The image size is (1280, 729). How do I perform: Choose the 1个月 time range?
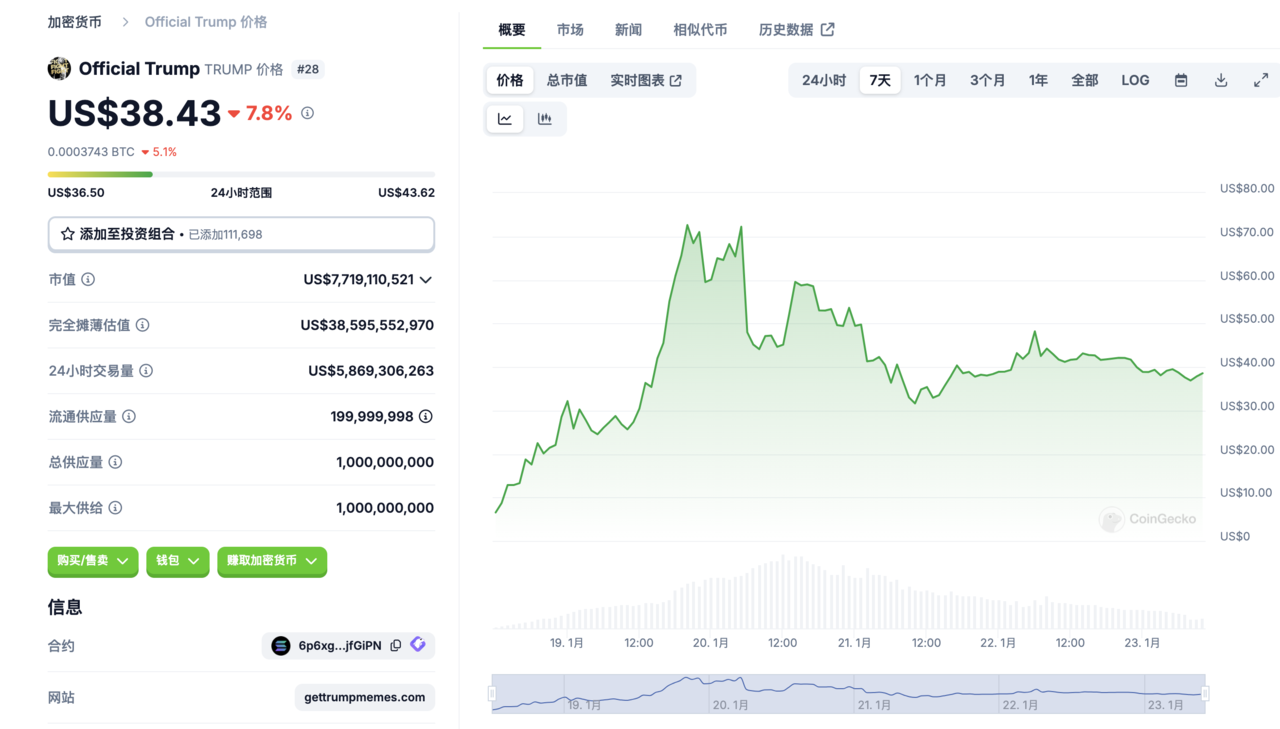930,80
